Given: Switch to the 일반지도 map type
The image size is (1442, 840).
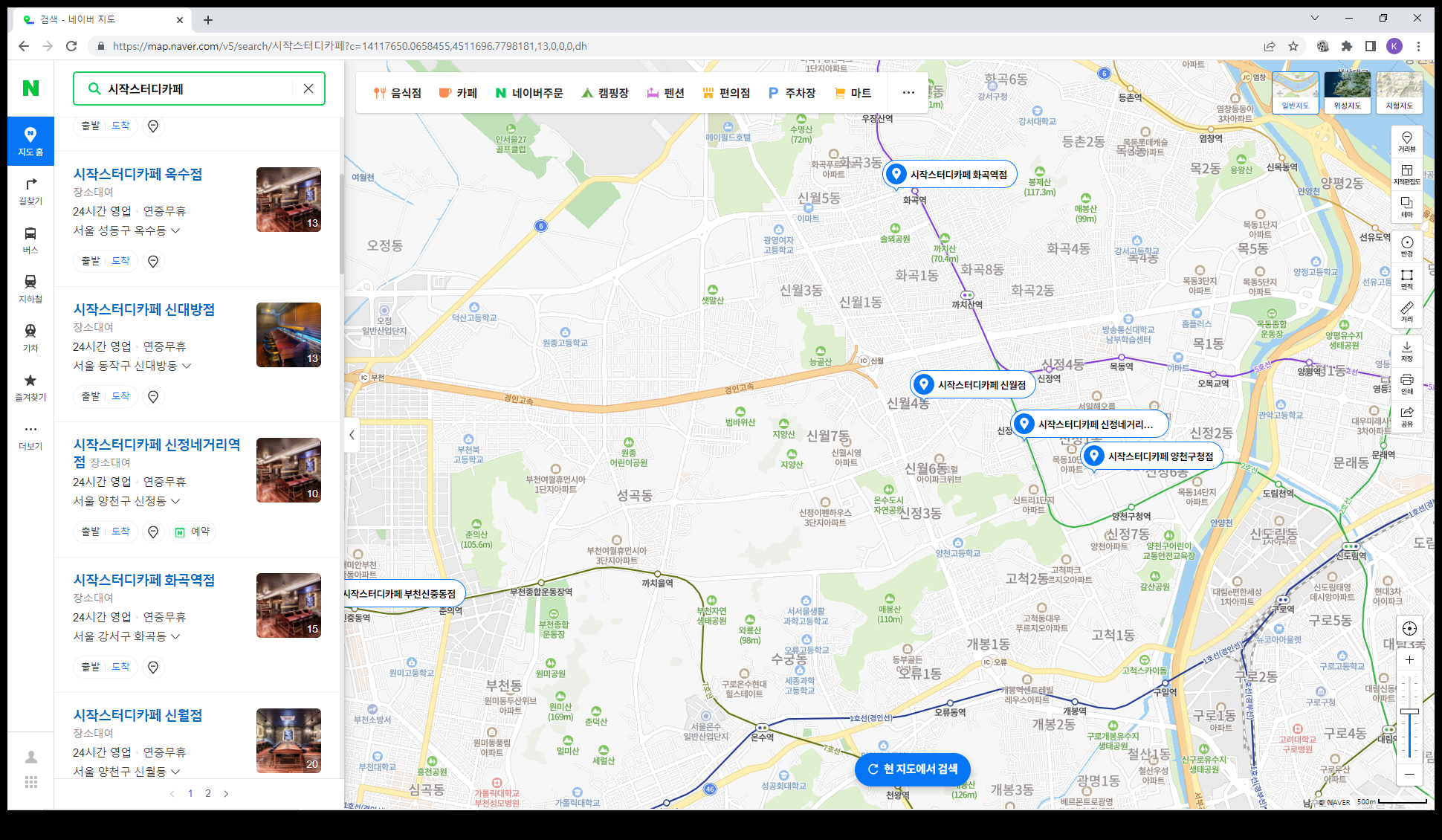Looking at the screenshot, I should (x=1296, y=92).
